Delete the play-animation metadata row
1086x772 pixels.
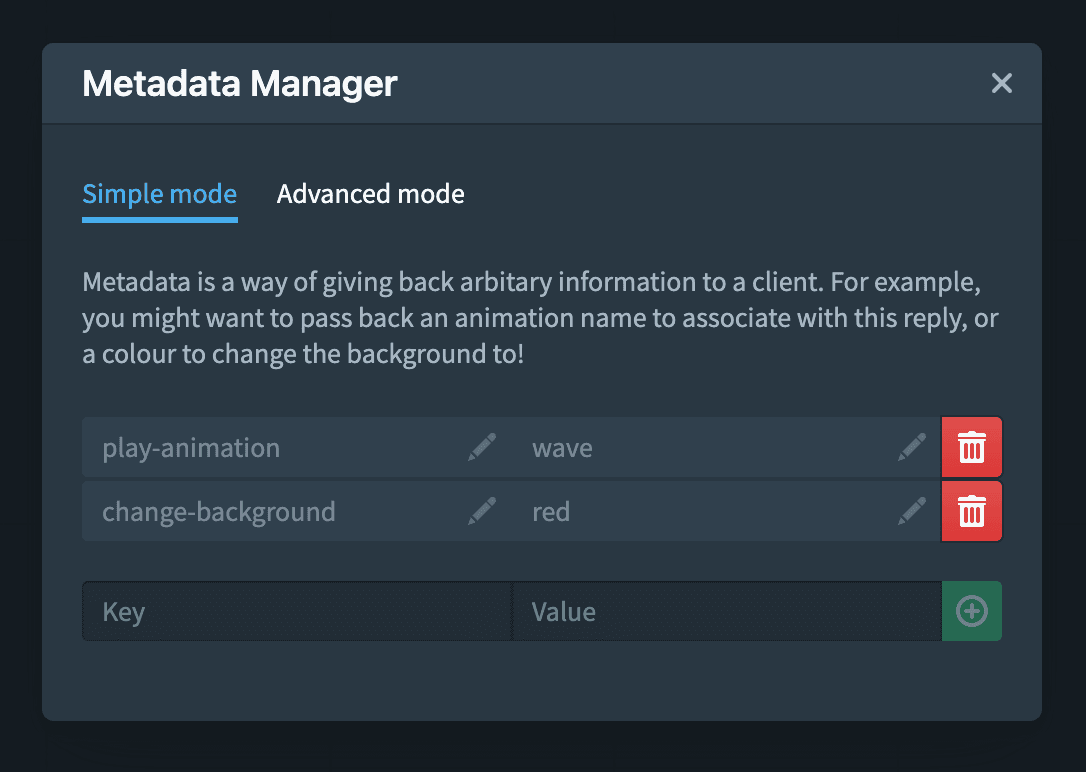pyautogui.click(x=972, y=448)
